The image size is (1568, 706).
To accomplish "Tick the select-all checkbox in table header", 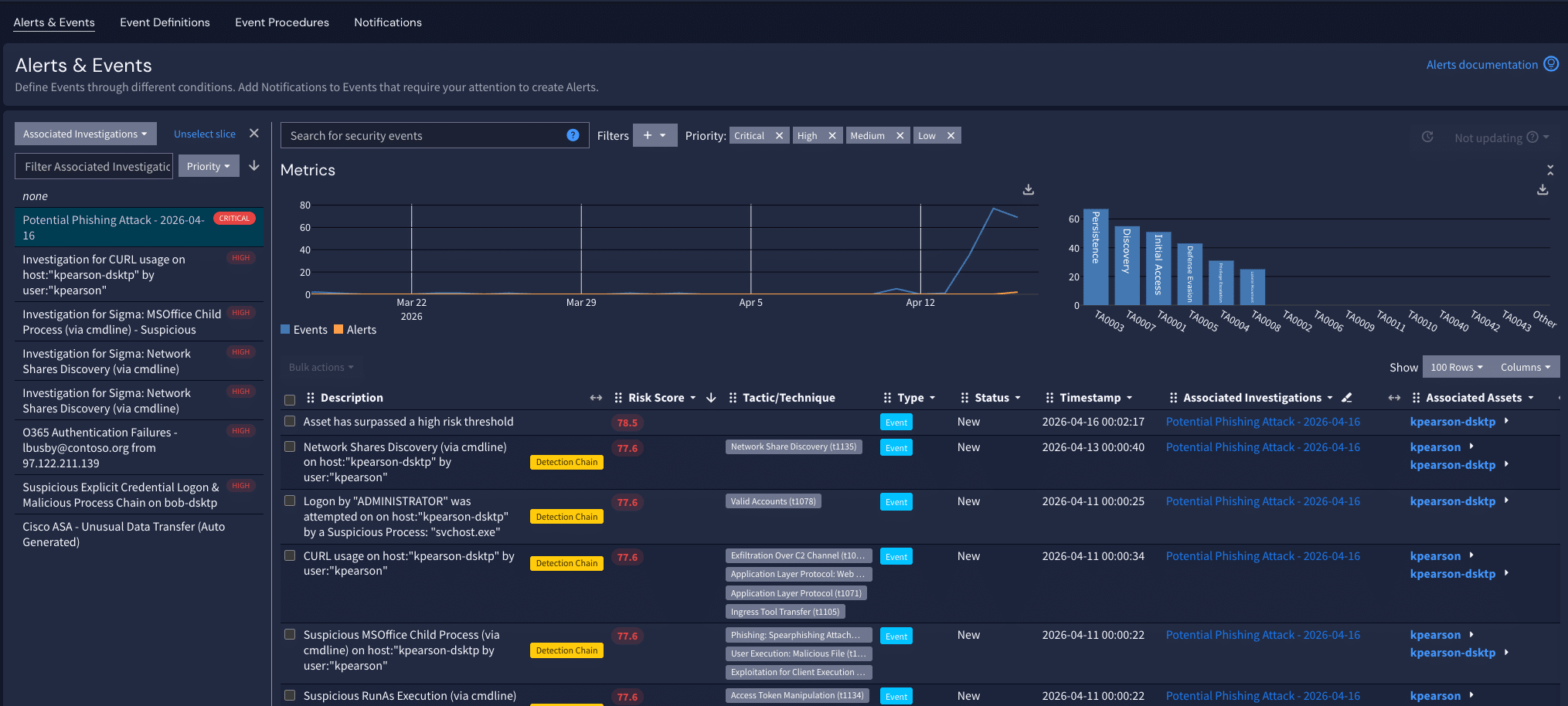I will click(x=290, y=399).
